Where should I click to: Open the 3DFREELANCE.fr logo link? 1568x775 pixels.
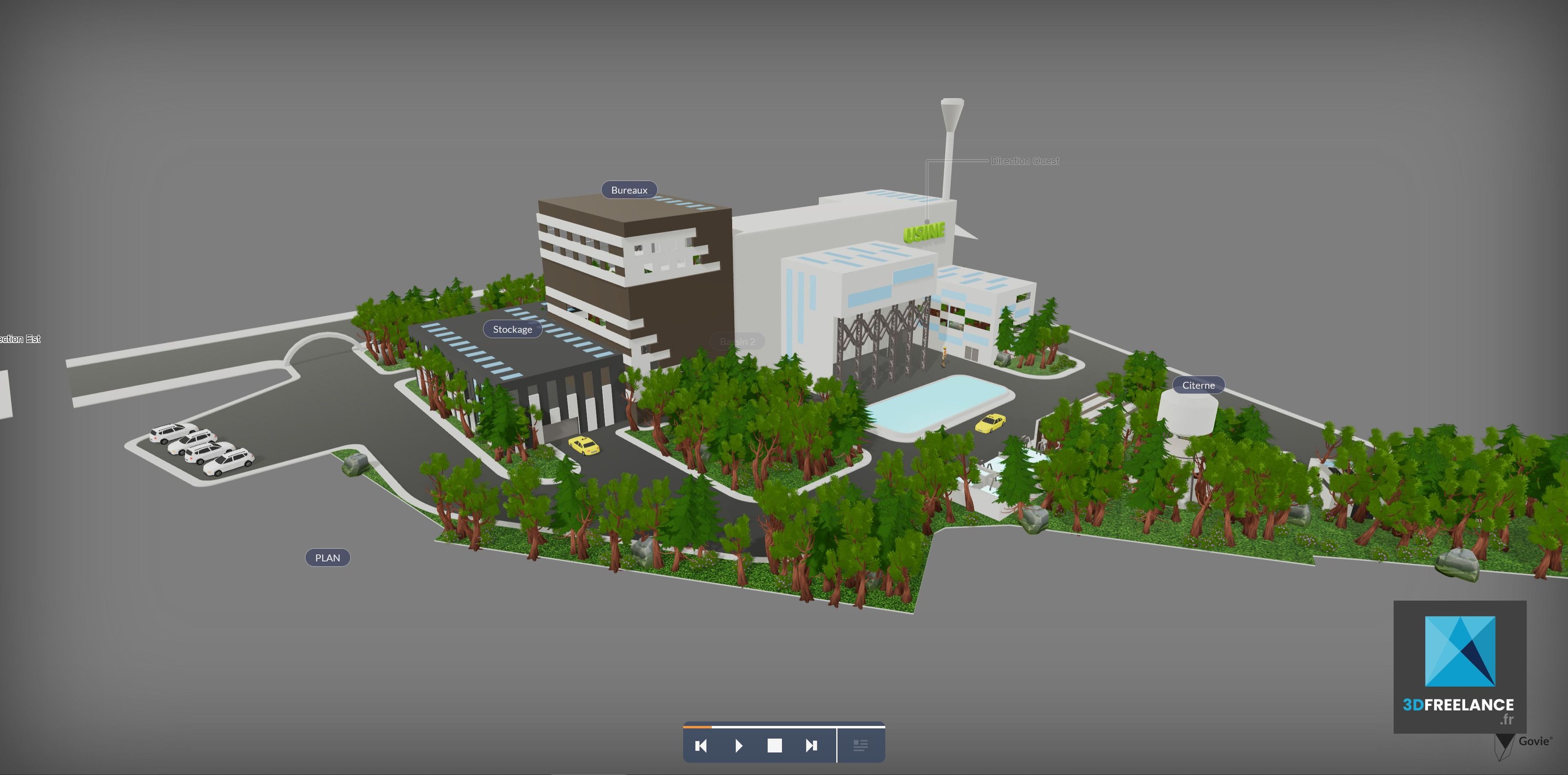point(1459,667)
